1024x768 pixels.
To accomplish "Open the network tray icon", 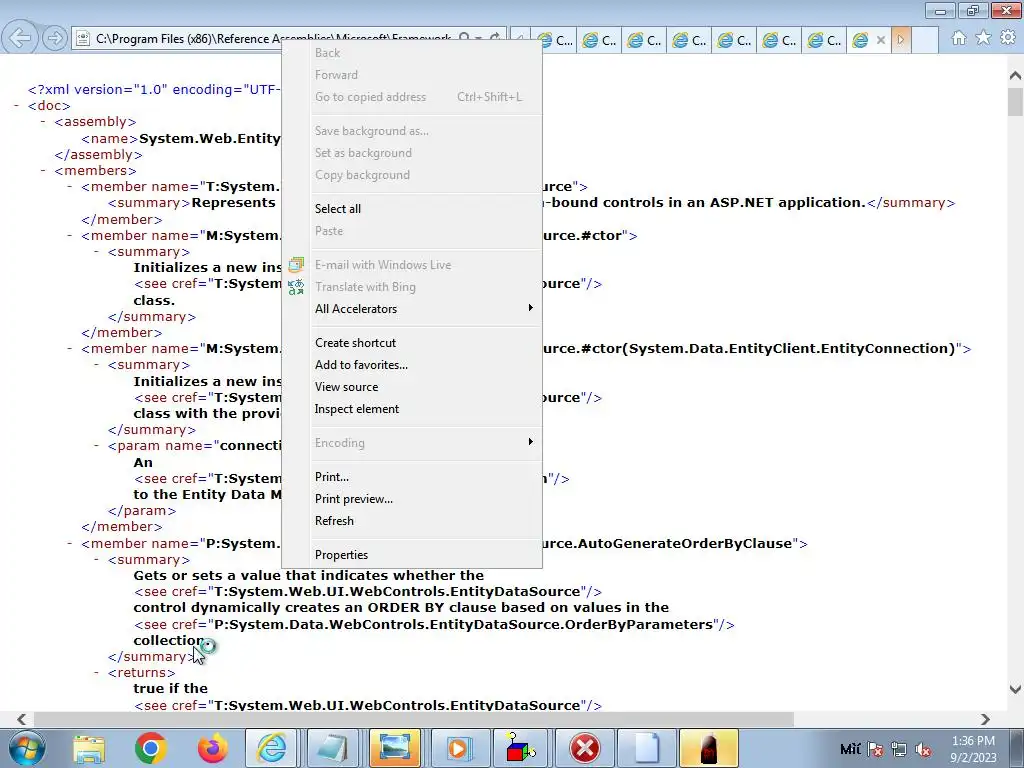I will (x=899, y=749).
